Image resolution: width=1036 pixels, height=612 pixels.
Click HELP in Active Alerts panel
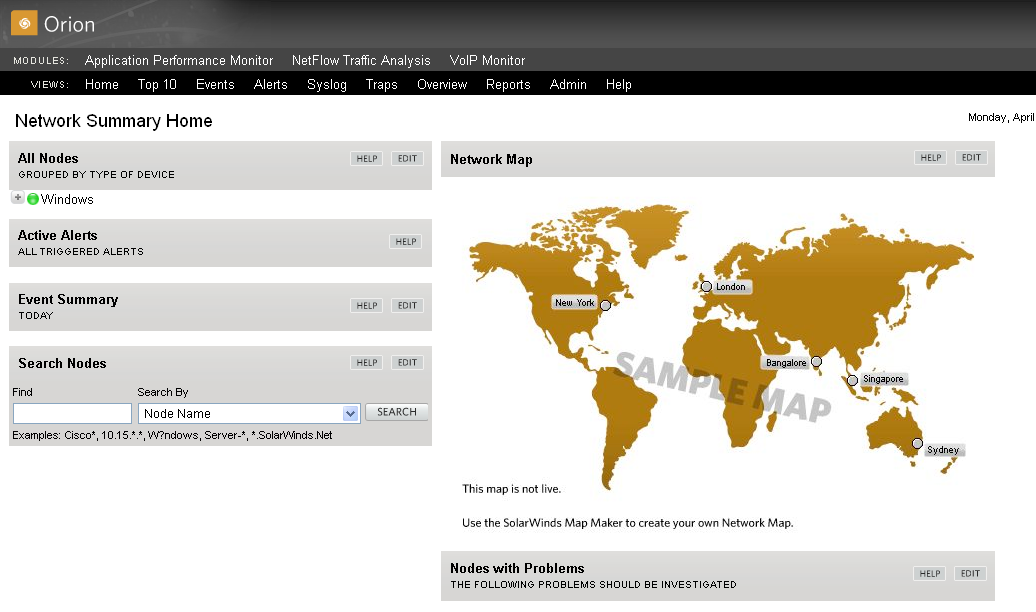pyautogui.click(x=406, y=242)
